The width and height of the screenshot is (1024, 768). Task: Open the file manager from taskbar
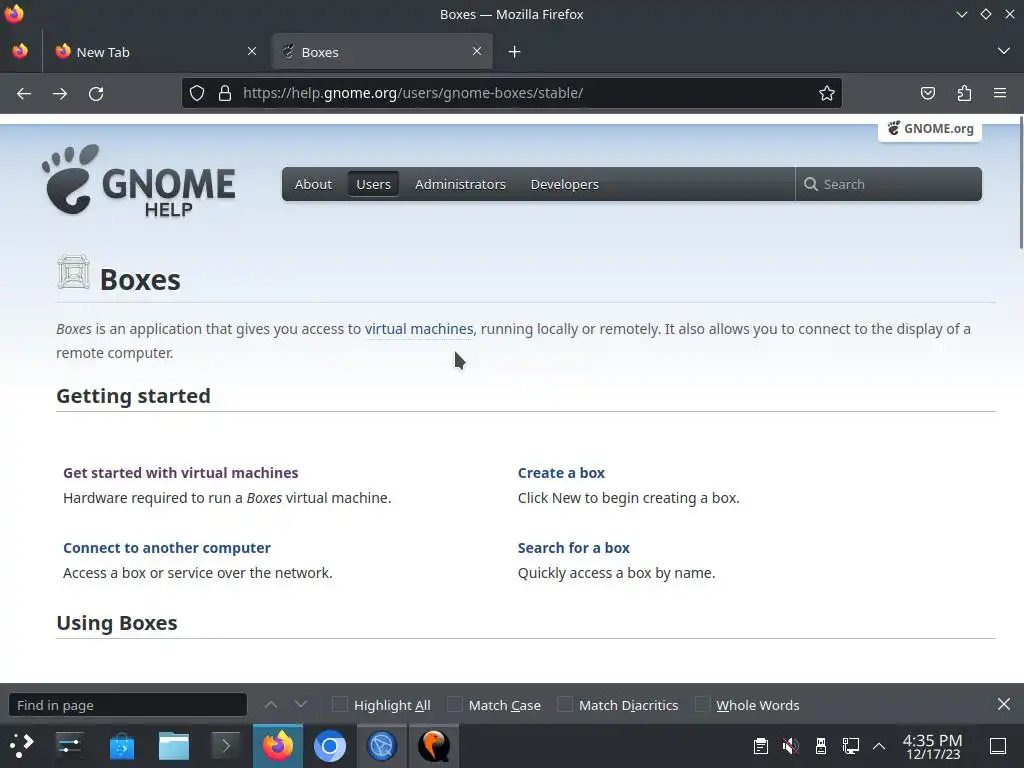coord(174,746)
